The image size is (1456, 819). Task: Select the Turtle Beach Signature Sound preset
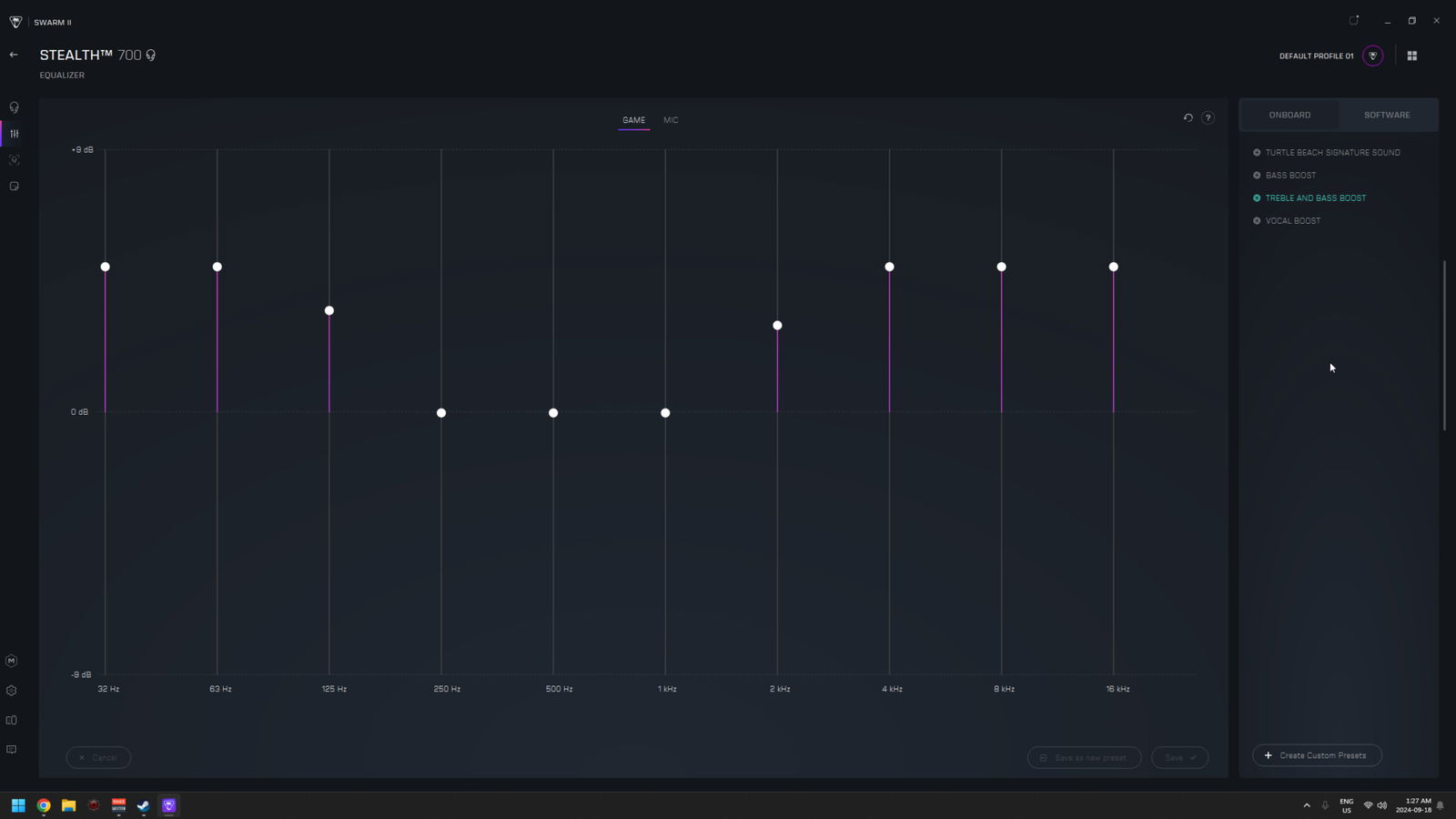[x=1331, y=153]
